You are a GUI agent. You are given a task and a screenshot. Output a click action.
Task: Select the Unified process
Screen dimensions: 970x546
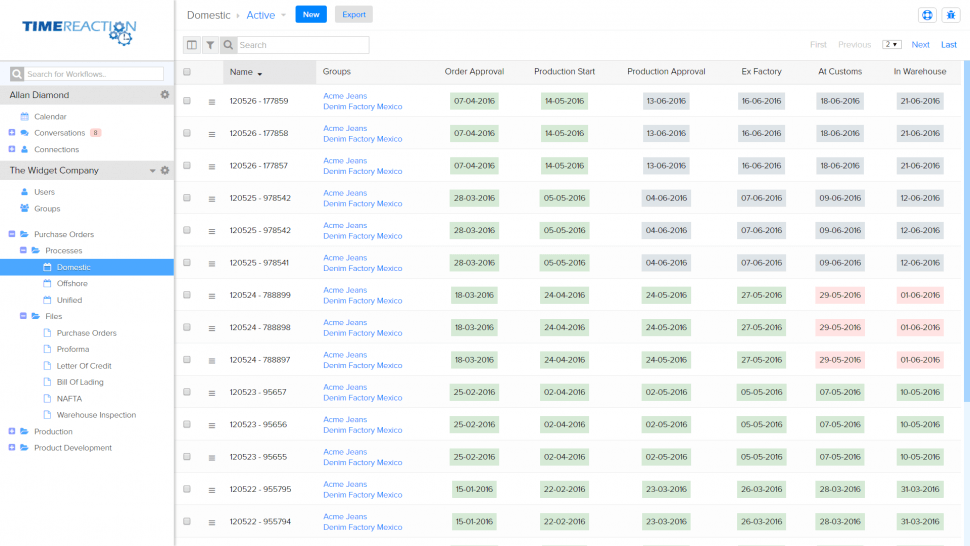(69, 300)
